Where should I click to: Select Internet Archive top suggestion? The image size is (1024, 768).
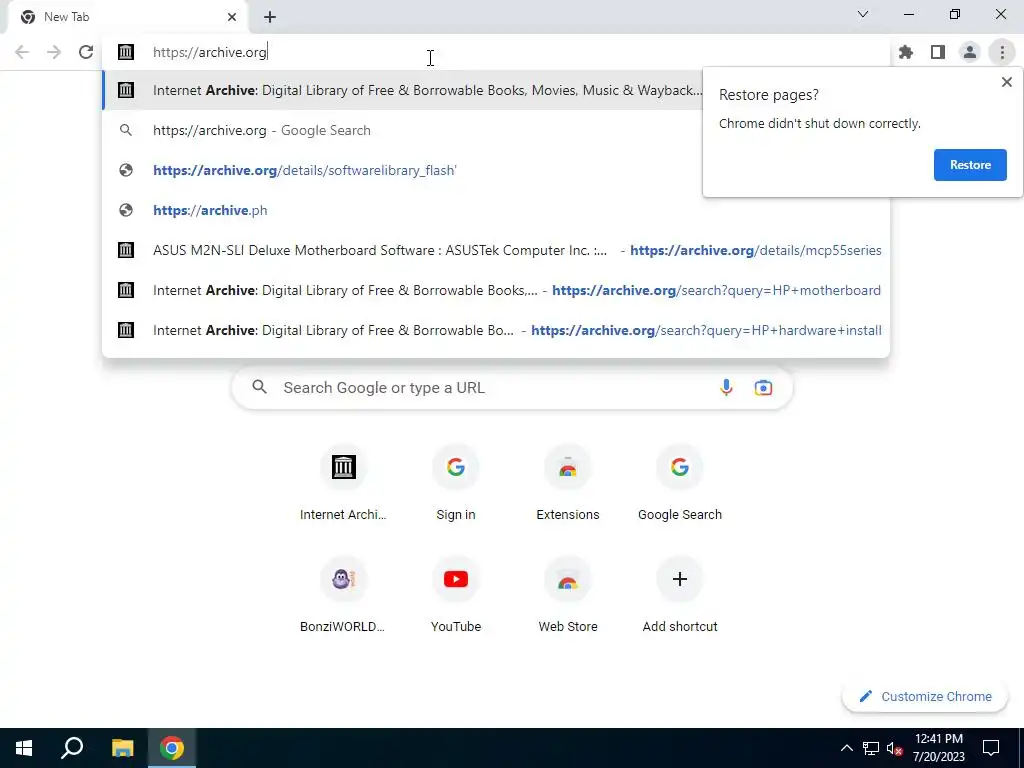point(402,90)
